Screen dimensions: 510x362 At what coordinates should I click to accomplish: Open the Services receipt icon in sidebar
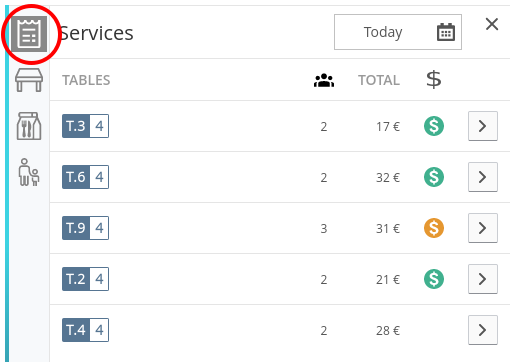coord(29,34)
